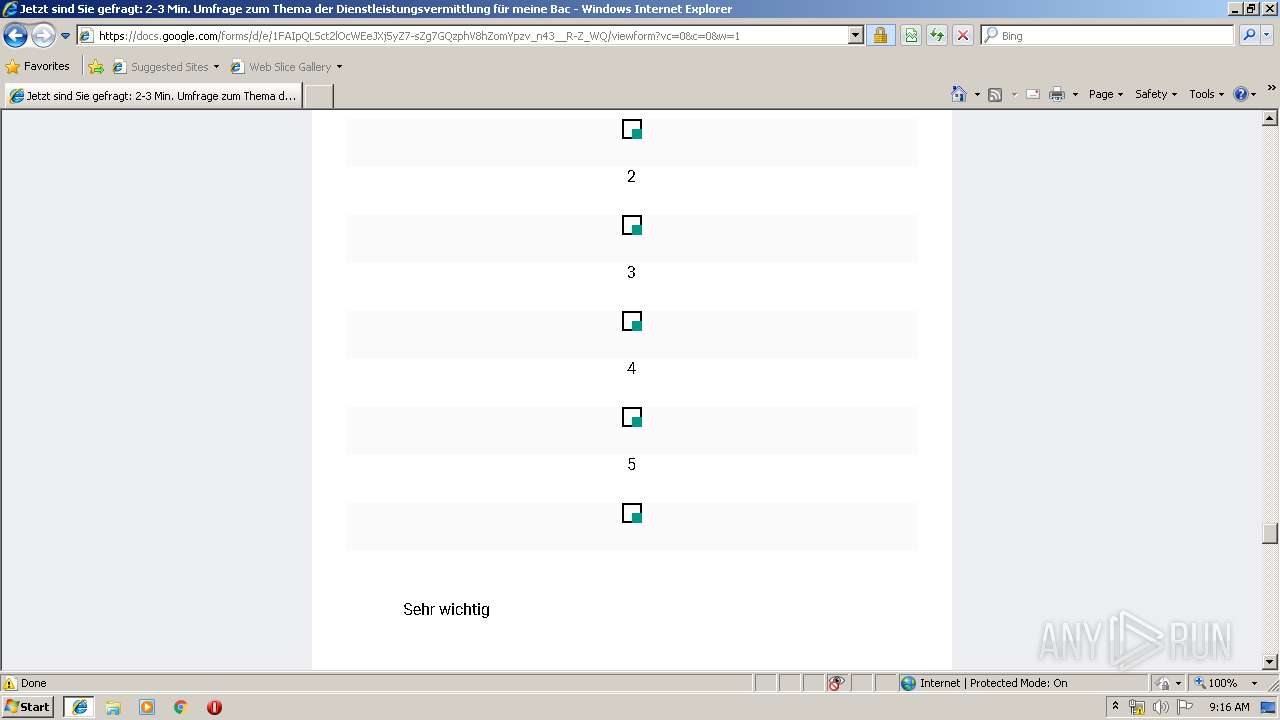1280x720 pixels.
Task: Open the Favorites star button
Action: pos(38,67)
